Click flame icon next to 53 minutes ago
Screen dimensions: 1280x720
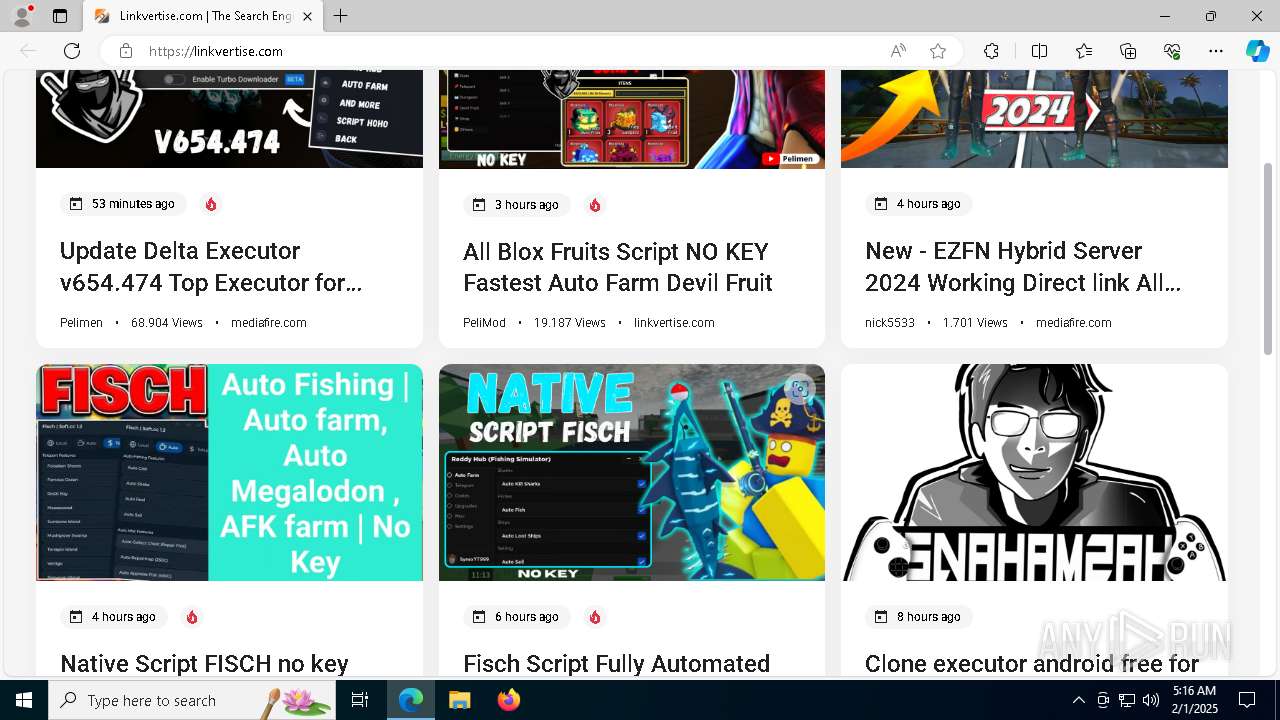pos(211,204)
